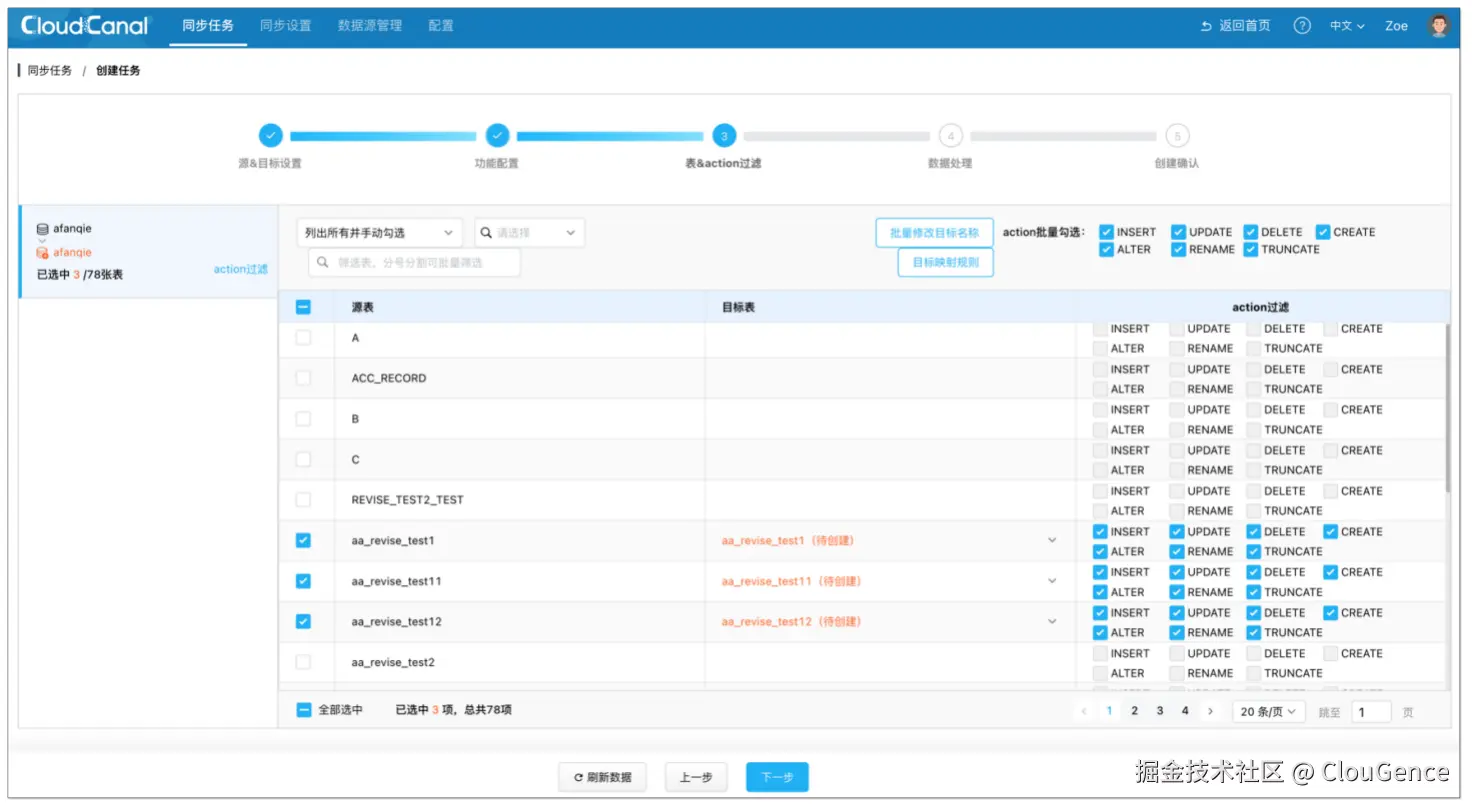Click the CloudCanal logo
The image size is (1472, 808).
tap(85, 26)
